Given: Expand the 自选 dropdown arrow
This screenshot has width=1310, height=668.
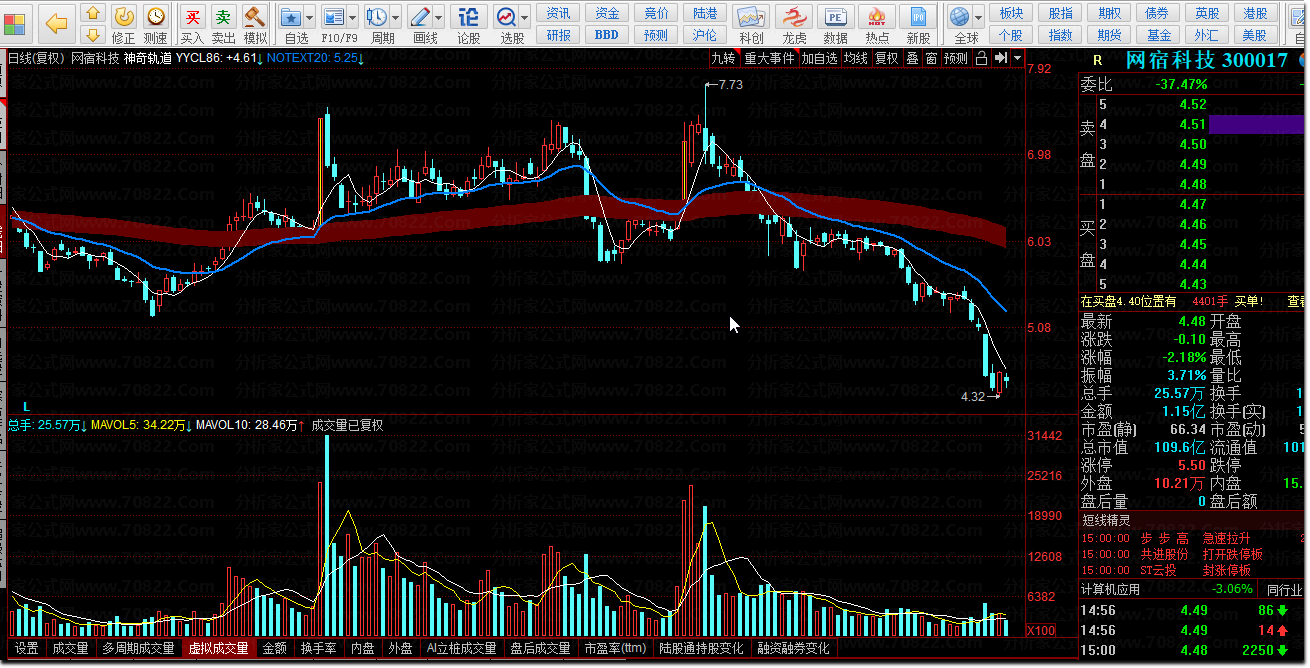Looking at the screenshot, I should coord(310,17).
